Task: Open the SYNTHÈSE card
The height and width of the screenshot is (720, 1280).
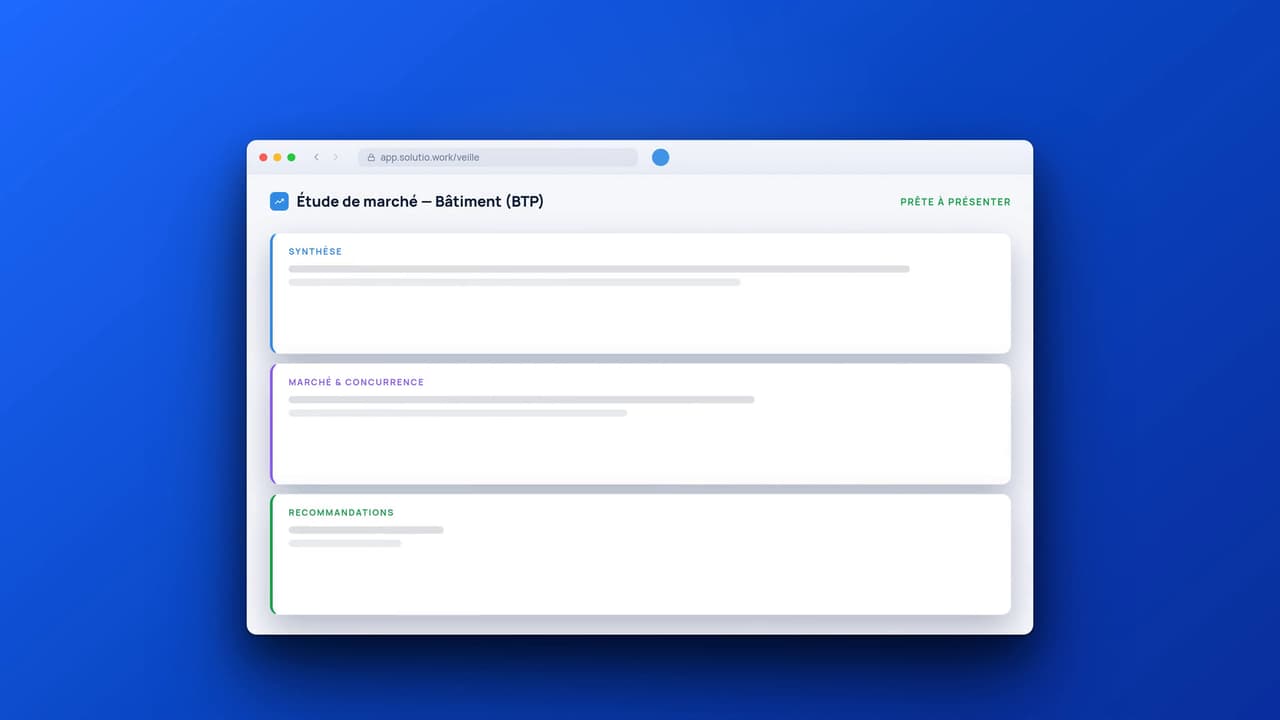Action: point(640,293)
